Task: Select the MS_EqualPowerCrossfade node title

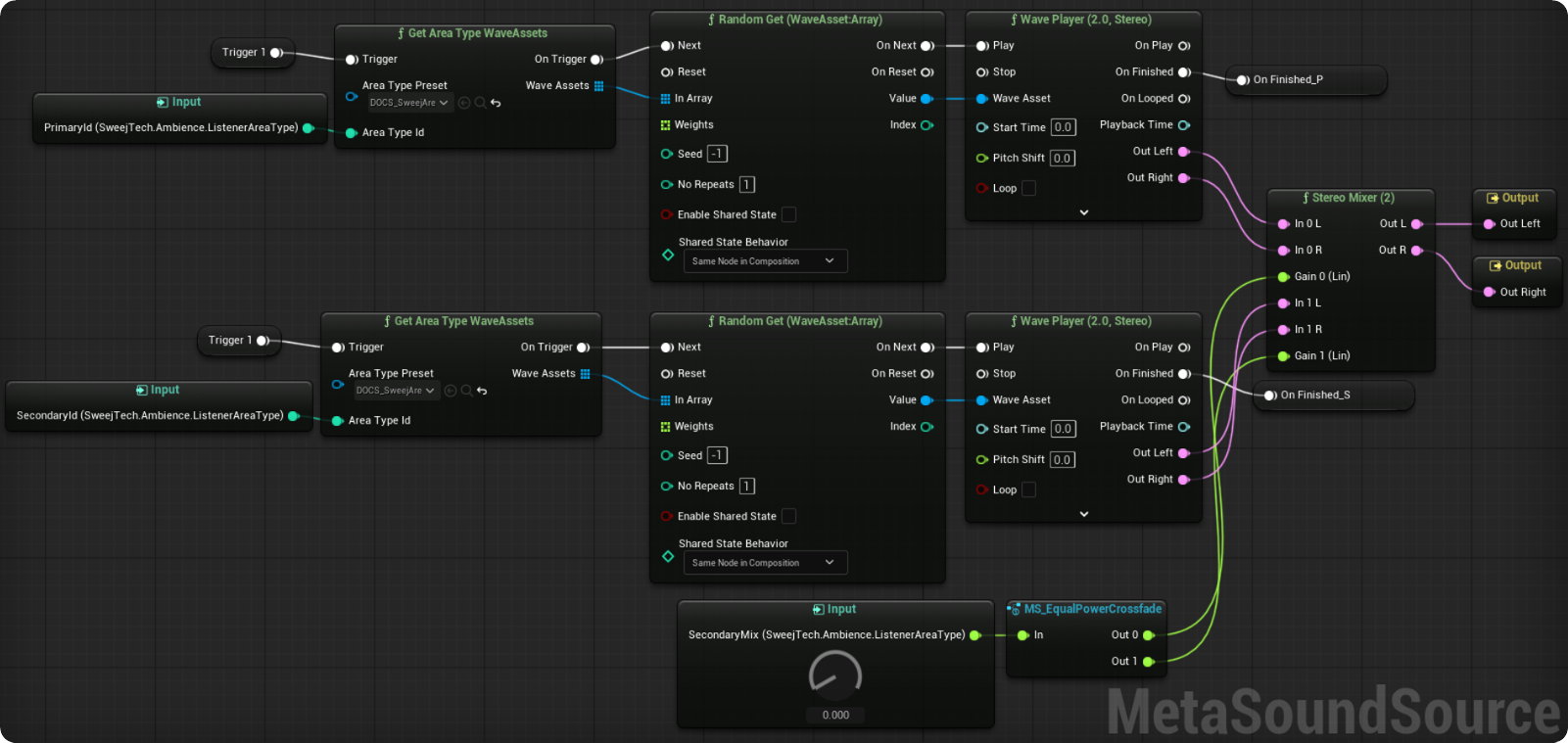Action: tap(1093, 609)
